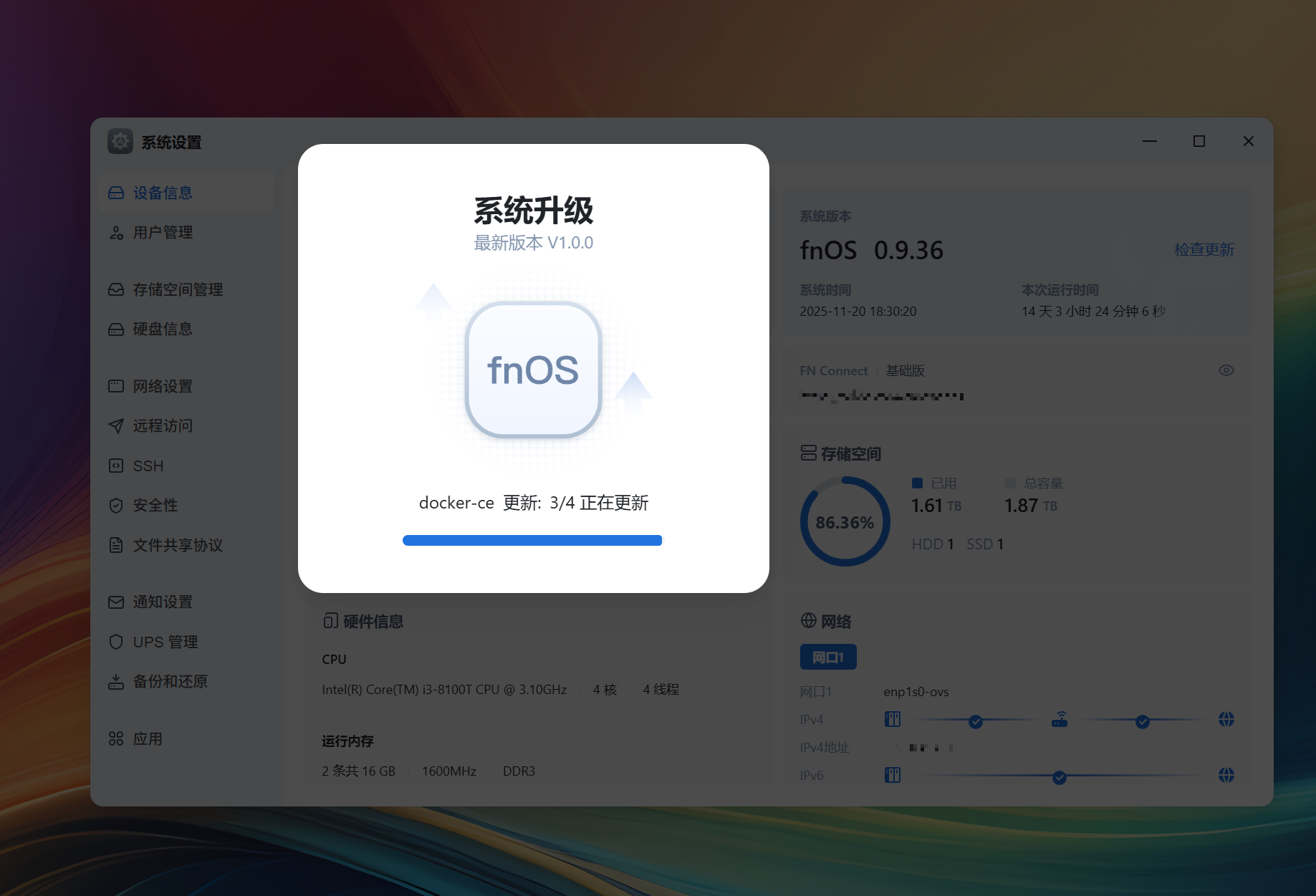The width and height of the screenshot is (1316, 896).
Task: Click the first checkmark in IPv4 row
Action: tap(976, 722)
